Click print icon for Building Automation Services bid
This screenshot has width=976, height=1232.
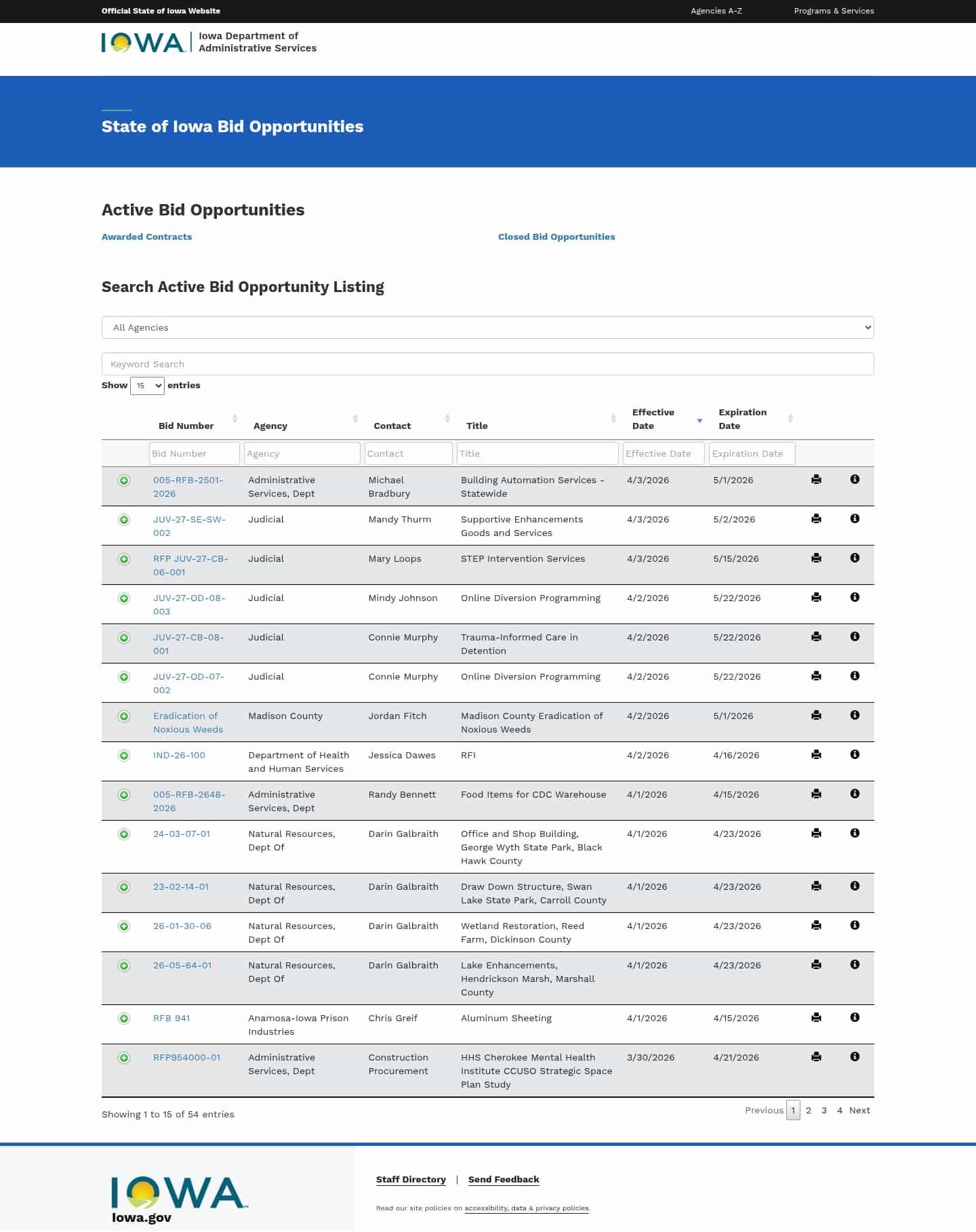816,480
